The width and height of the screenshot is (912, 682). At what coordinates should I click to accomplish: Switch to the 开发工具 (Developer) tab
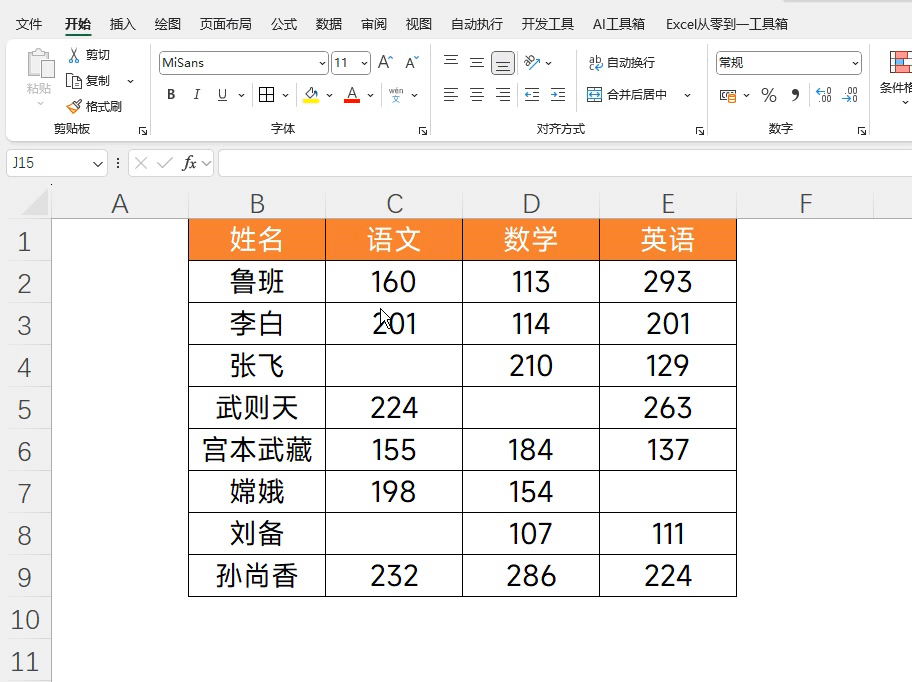pyautogui.click(x=547, y=24)
